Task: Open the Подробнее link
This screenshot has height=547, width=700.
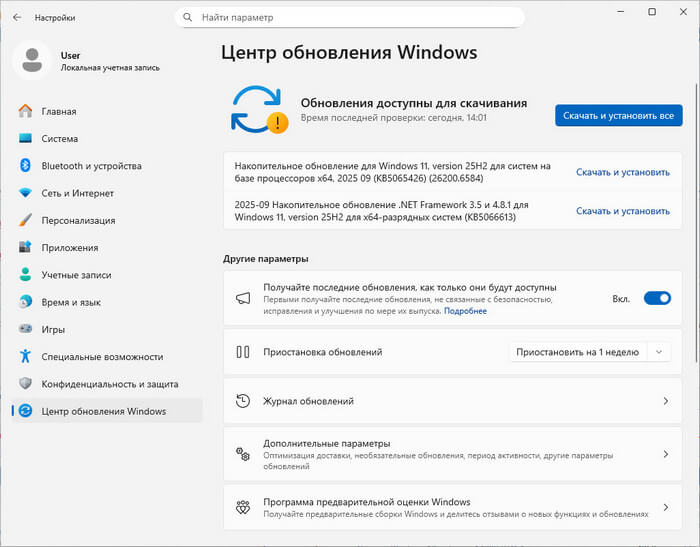Action: click(x=465, y=311)
